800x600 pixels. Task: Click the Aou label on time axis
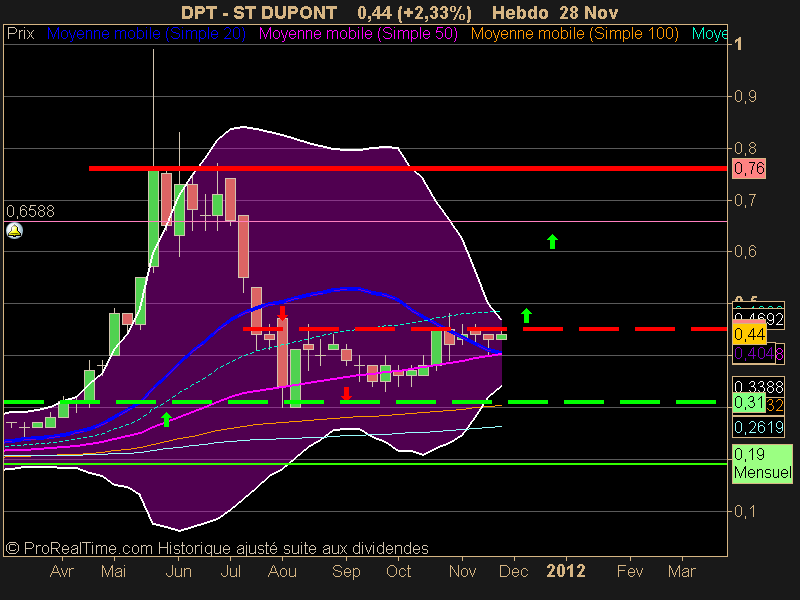point(282,571)
